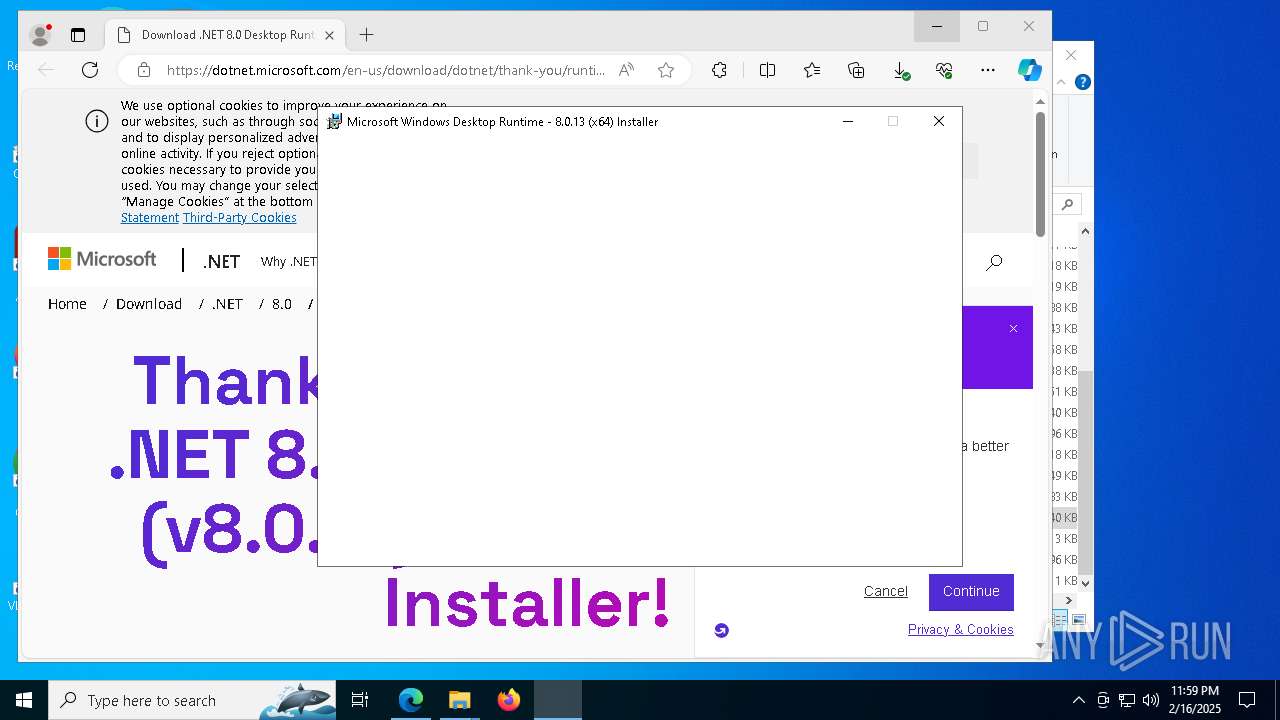Click the page vertical scrollbar thumb
Viewport: 1280px width, 720px height.
pyautogui.click(x=1040, y=174)
